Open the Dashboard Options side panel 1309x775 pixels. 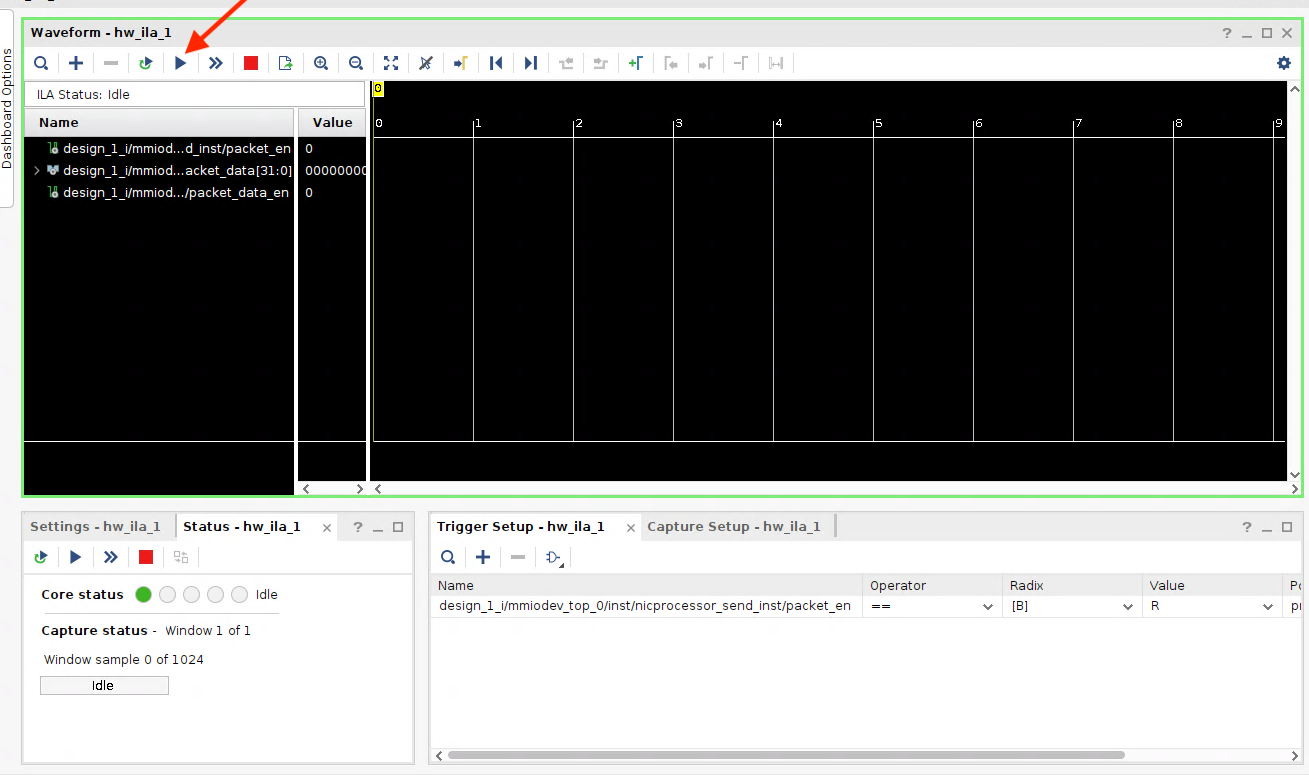pos(7,108)
